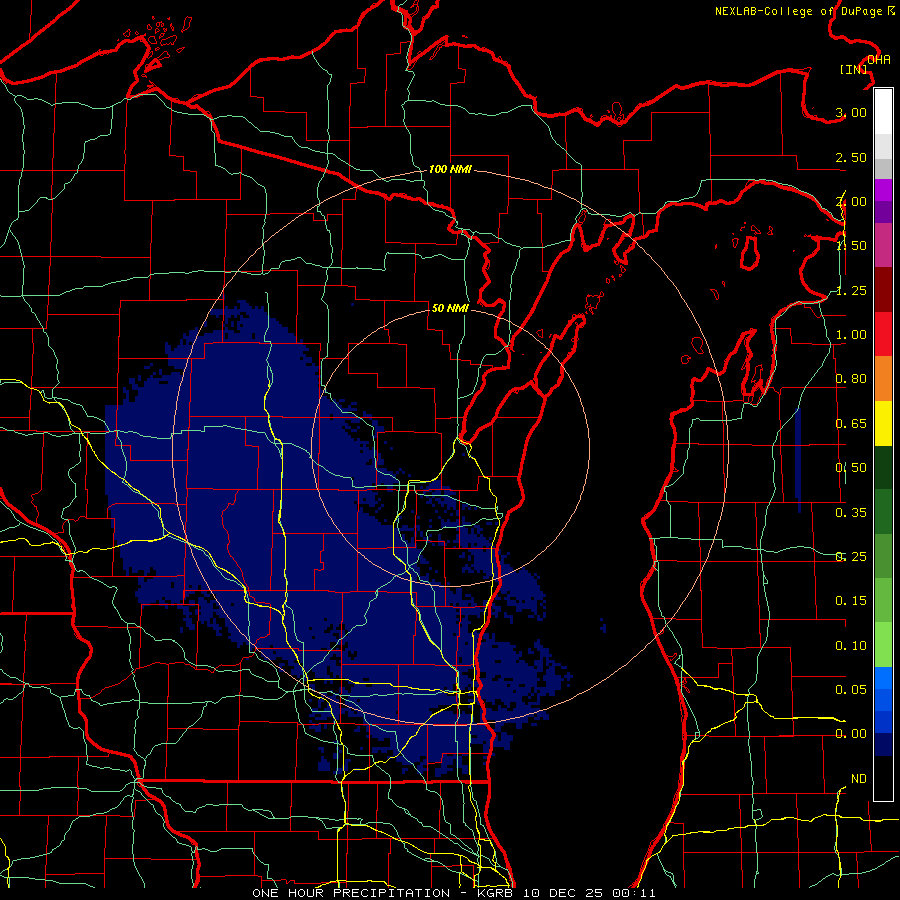Click the NEXLAB-College of DuPage label

(x=805, y=11)
